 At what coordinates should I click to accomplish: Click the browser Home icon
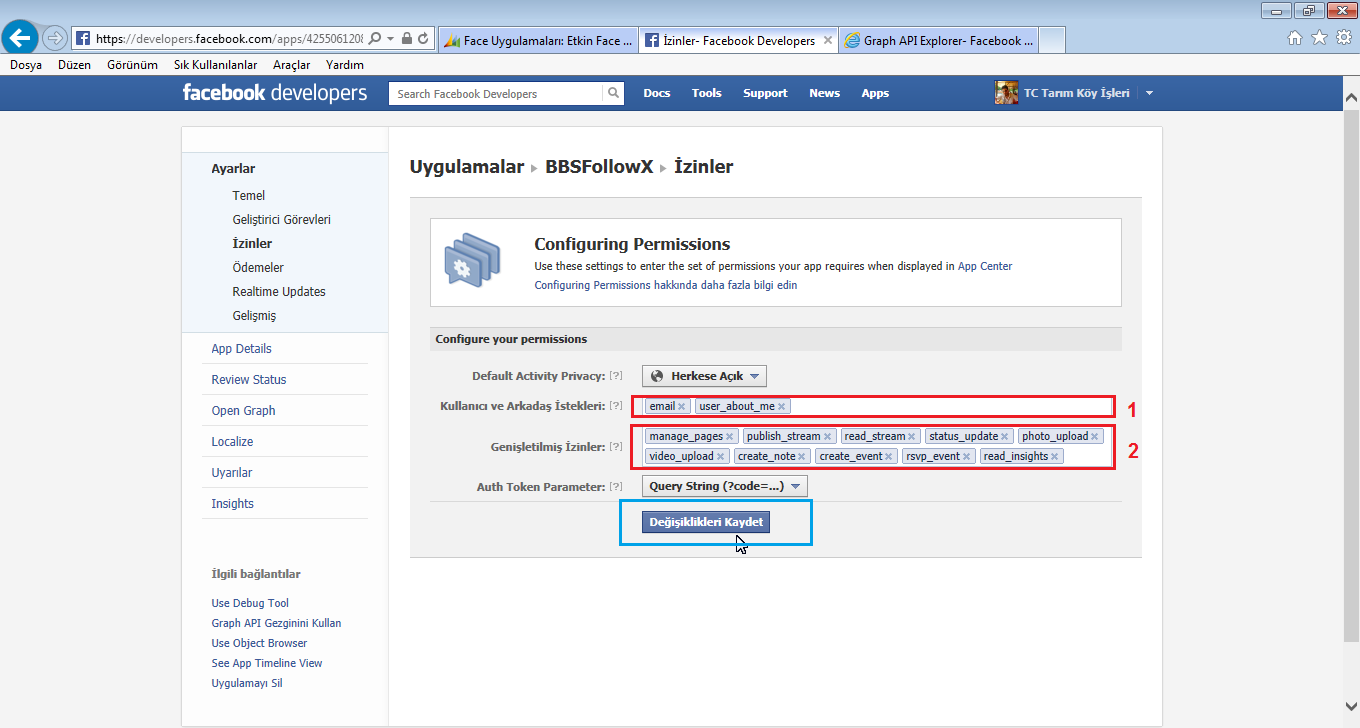pyautogui.click(x=1295, y=38)
